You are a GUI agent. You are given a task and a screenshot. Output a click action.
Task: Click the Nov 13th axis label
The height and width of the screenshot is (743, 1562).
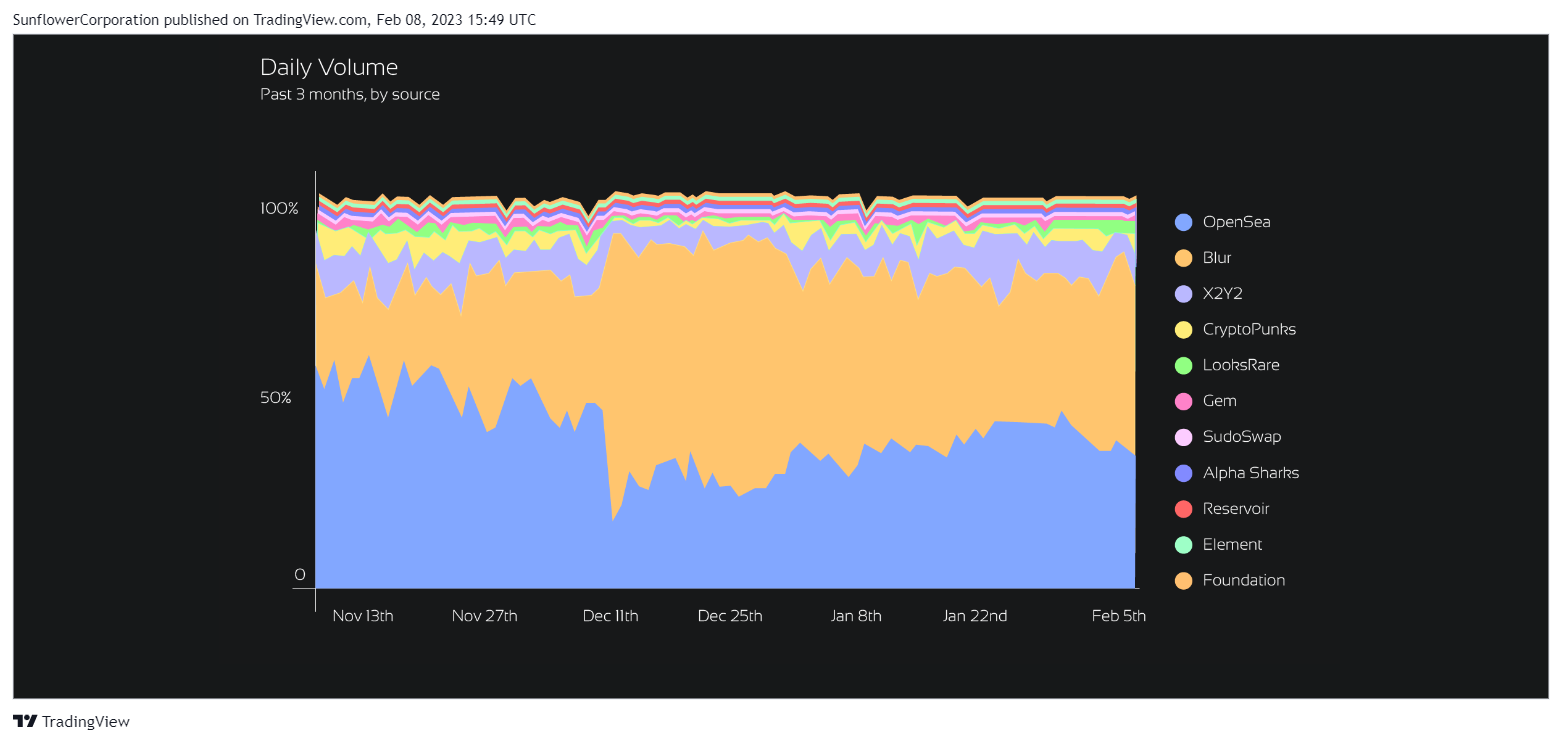coord(363,616)
